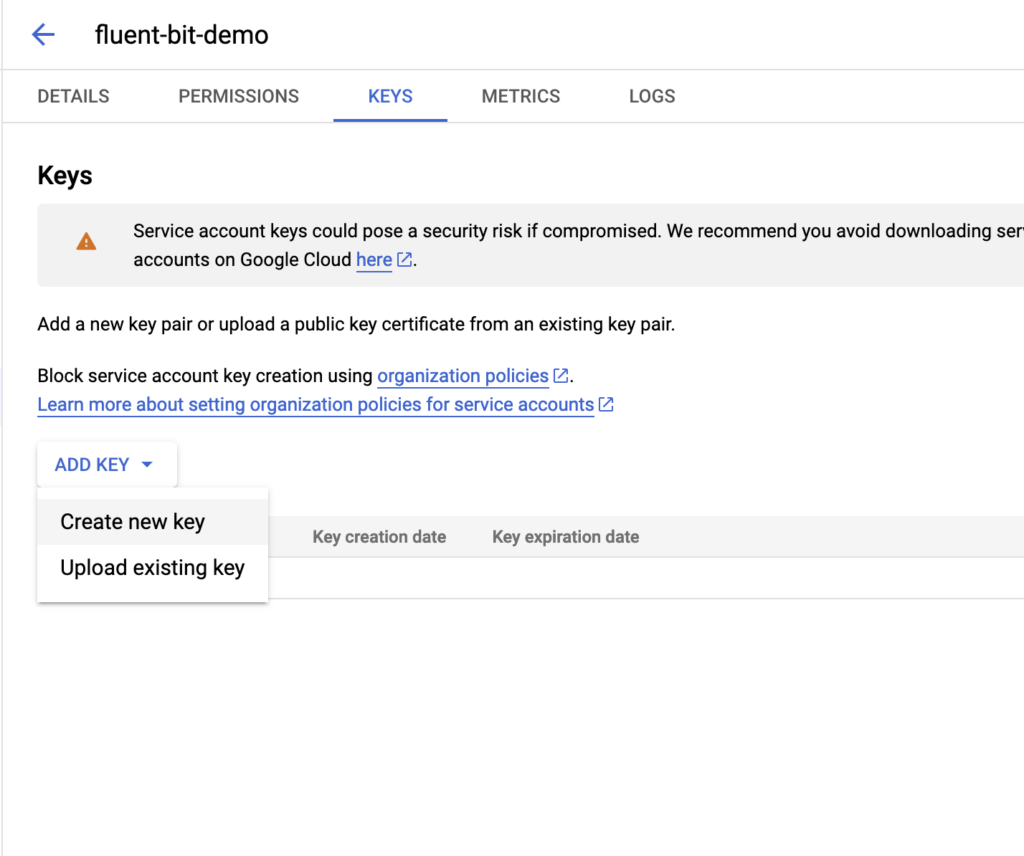
Task: Click the back arrow beside fluent-bit-demo
Action: tap(43, 35)
